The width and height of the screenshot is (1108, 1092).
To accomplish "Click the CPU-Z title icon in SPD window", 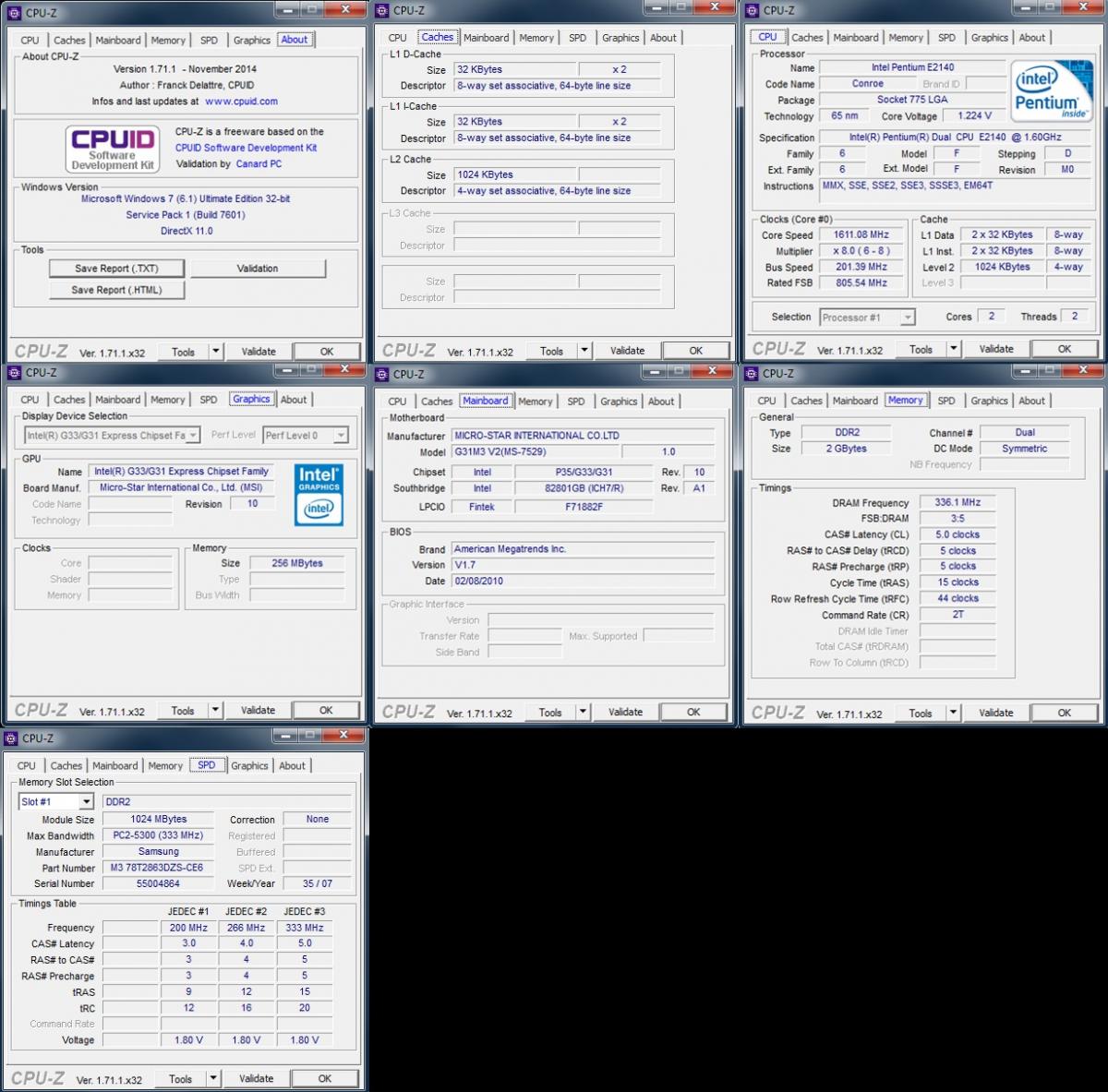I will (x=11, y=738).
